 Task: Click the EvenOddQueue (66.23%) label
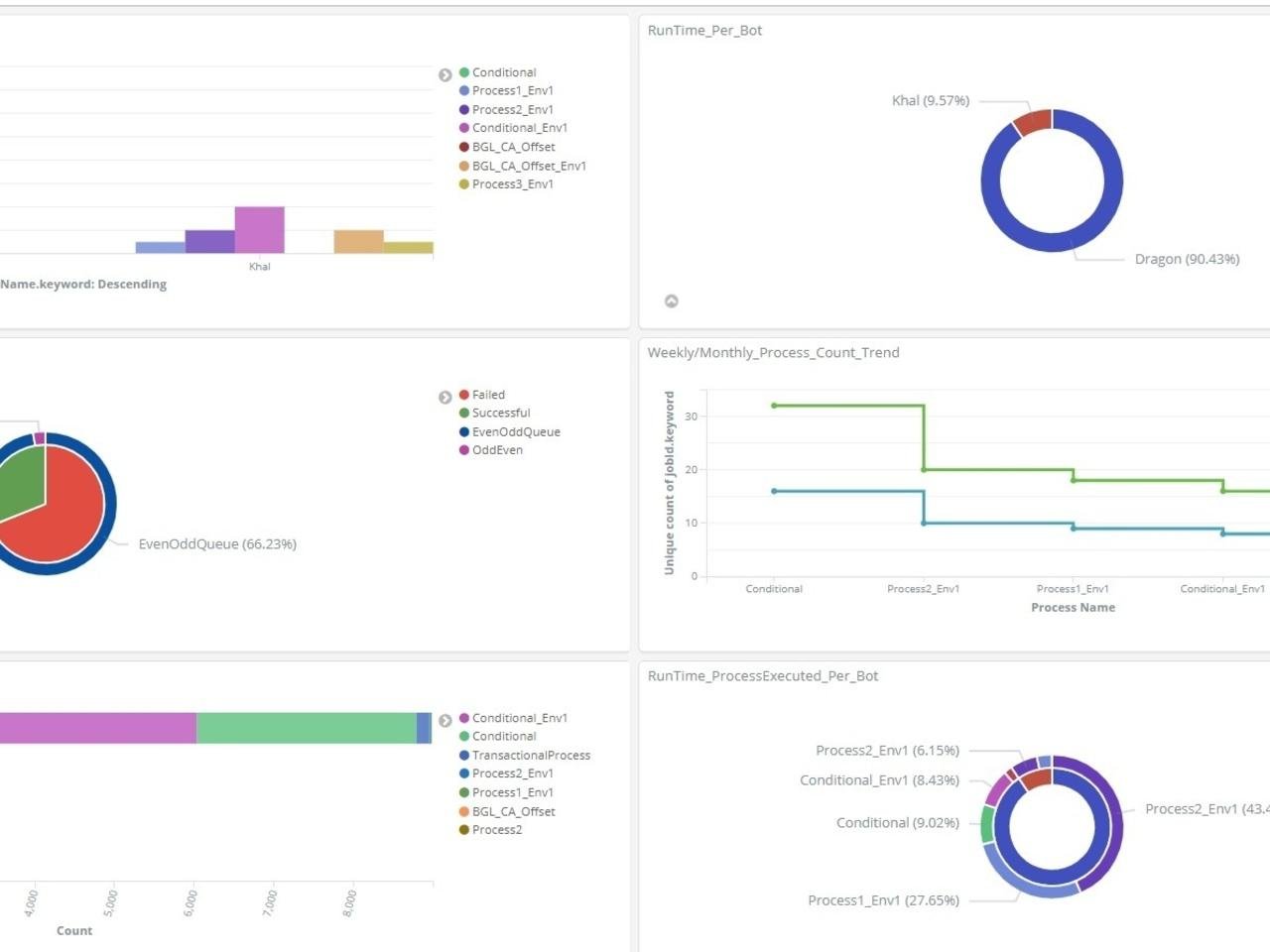pyautogui.click(x=218, y=543)
